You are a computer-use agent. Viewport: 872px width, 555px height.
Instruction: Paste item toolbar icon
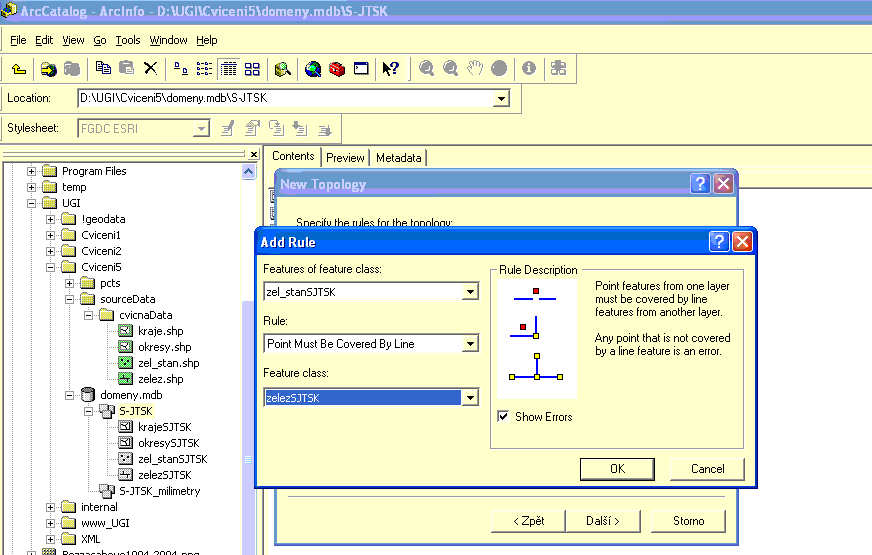click(127, 68)
